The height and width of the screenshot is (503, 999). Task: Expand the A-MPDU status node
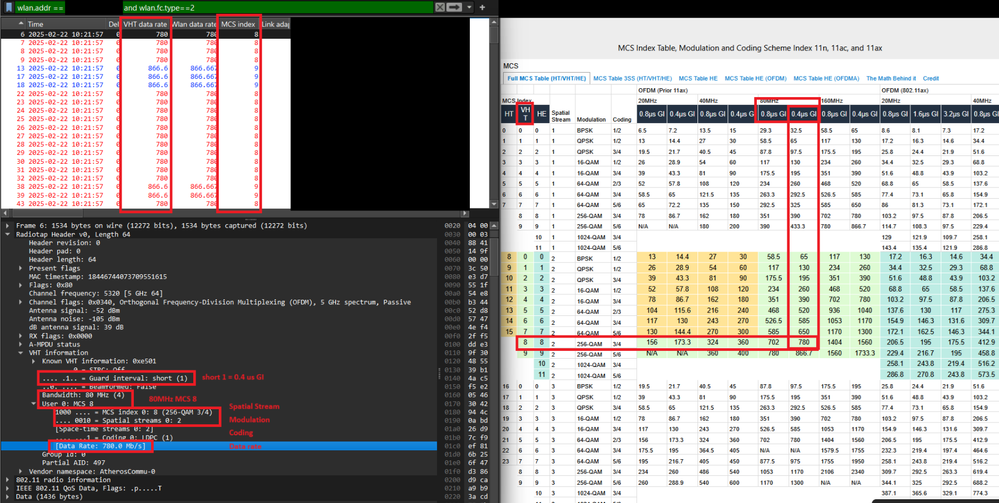(x=22, y=344)
